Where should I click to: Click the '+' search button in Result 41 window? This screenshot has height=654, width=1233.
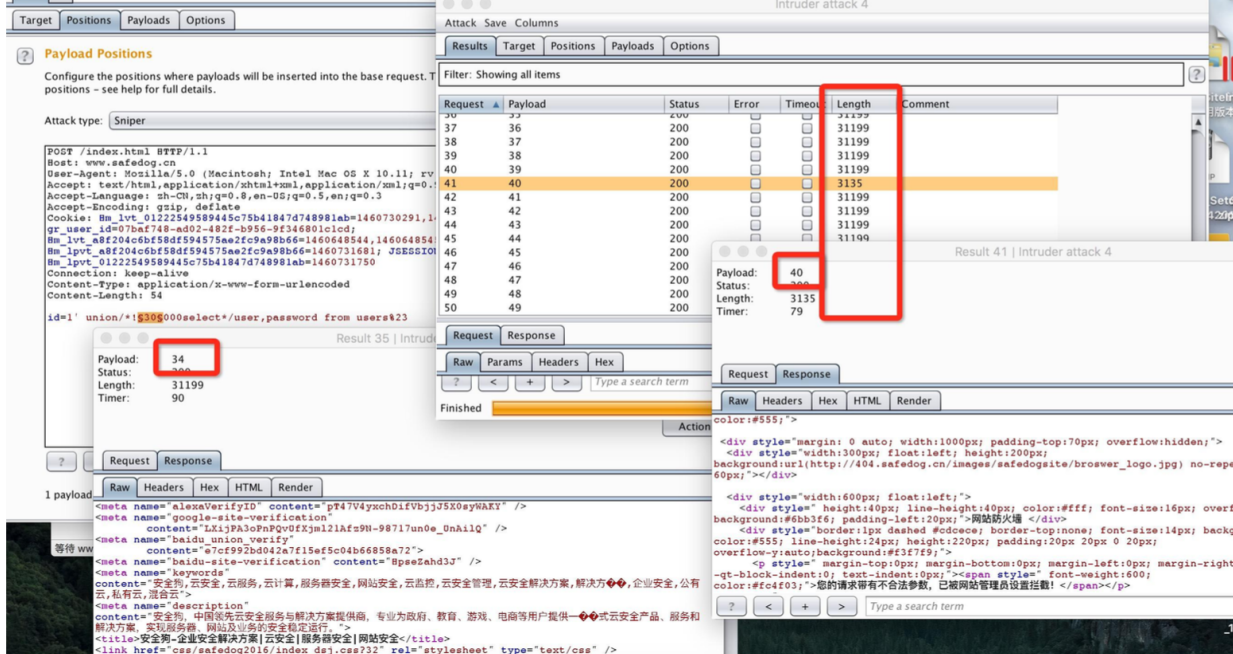[x=805, y=606]
